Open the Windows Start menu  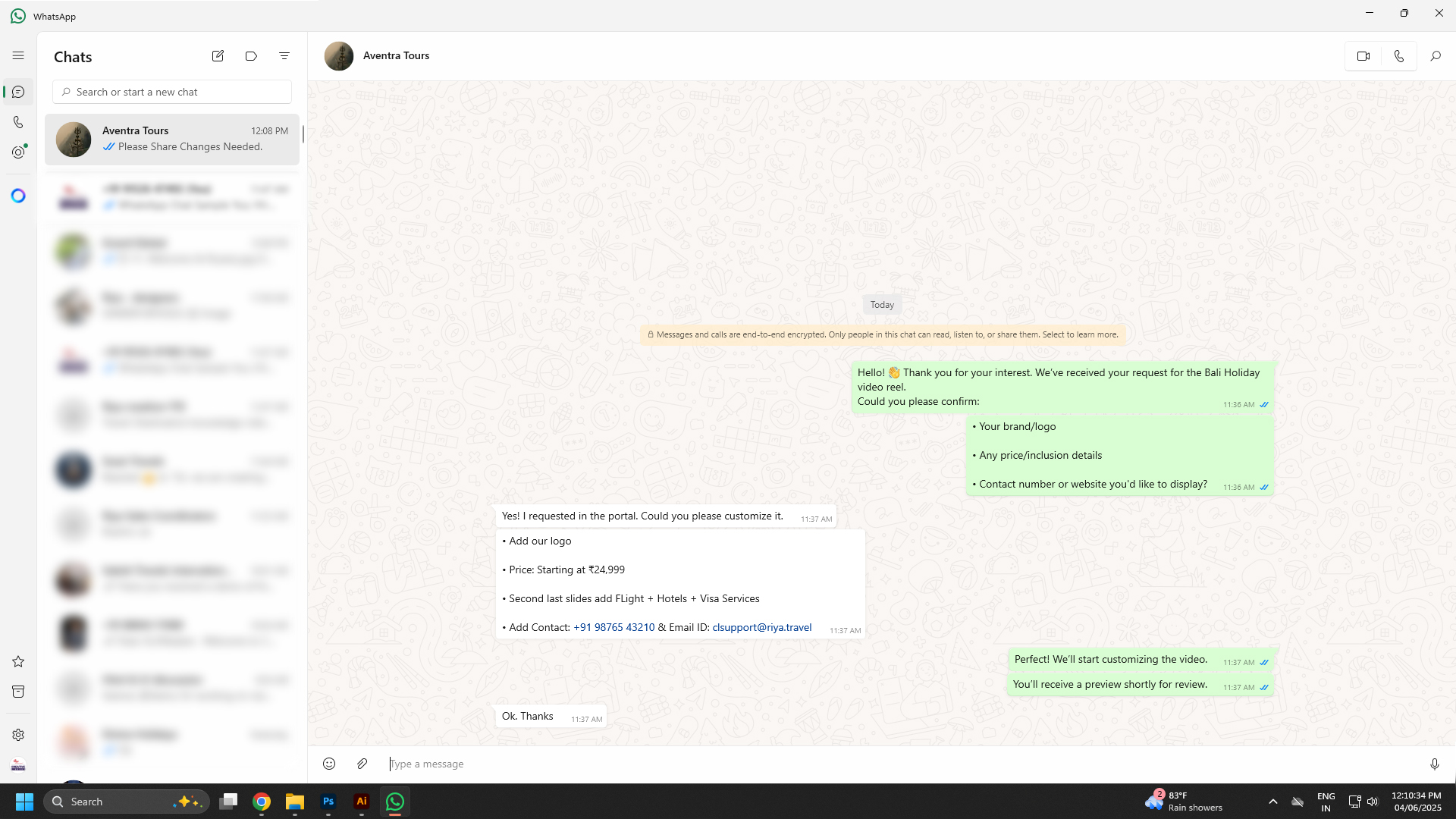click(x=24, y=802)
